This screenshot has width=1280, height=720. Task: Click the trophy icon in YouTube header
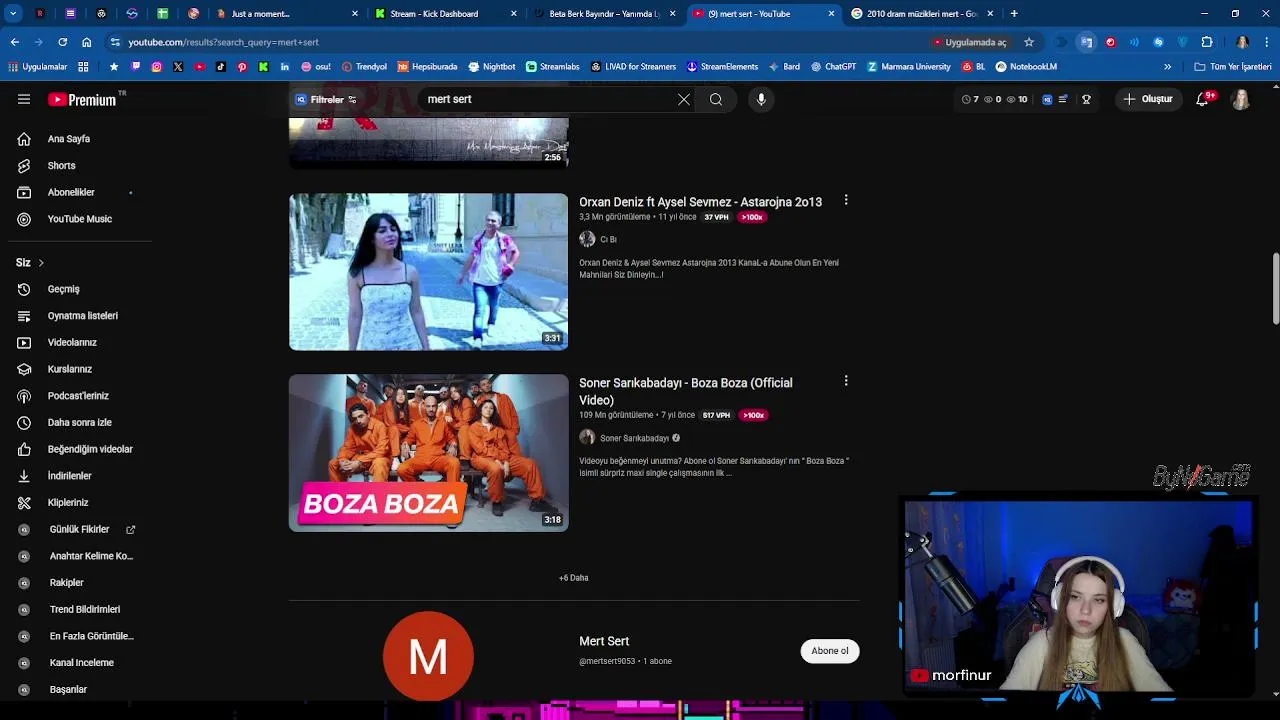click(x=1086, y=99)
